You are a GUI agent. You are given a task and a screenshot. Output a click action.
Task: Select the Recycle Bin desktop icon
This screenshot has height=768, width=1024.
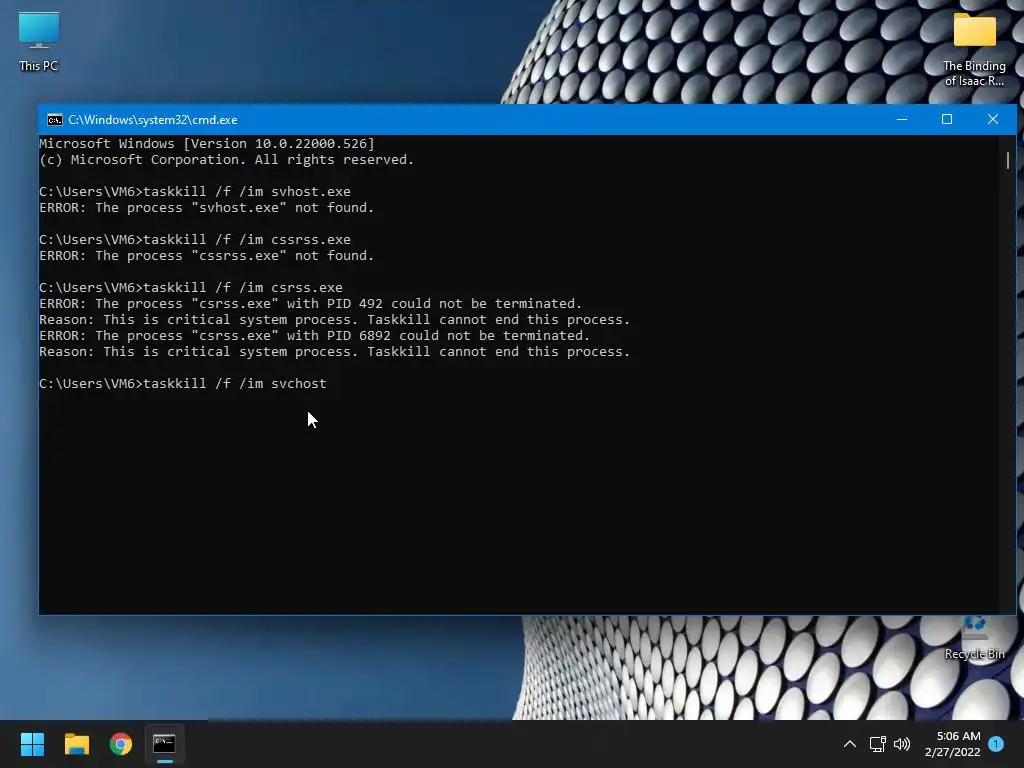point(974,639)
